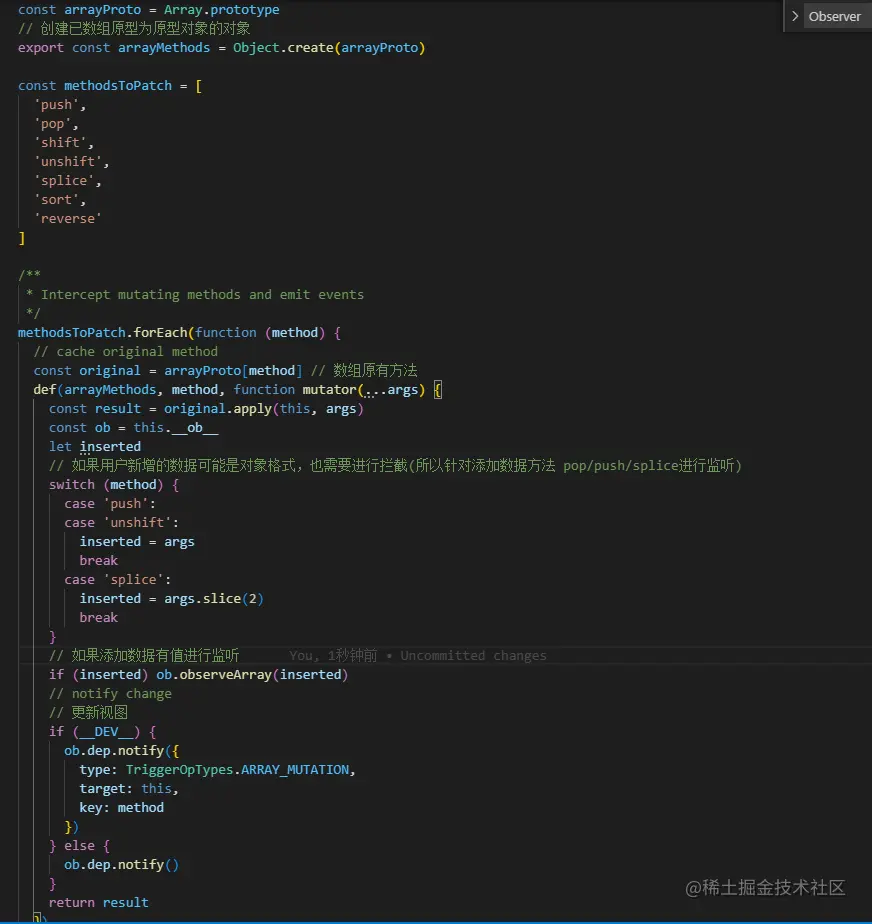Click the highlighted opening brace after mutator args
The width and height of the screenshot is (872, 924).
pos(438,390)
